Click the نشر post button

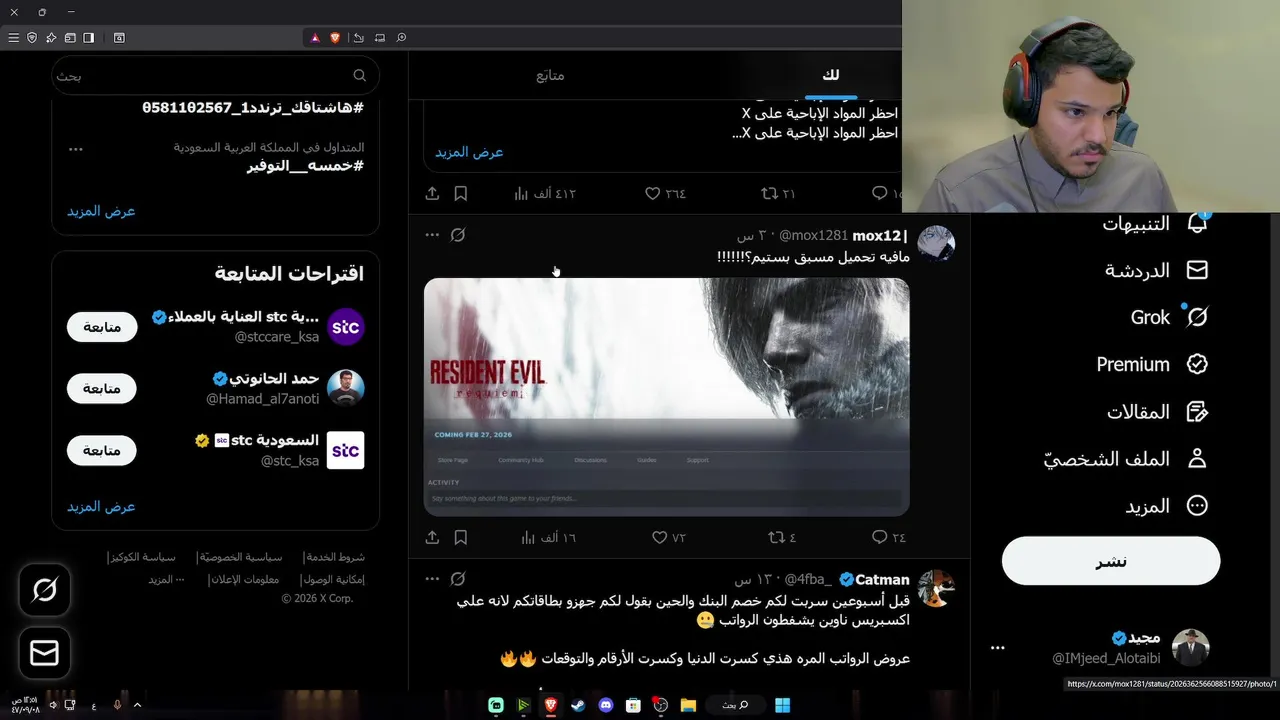point(1111,561)
